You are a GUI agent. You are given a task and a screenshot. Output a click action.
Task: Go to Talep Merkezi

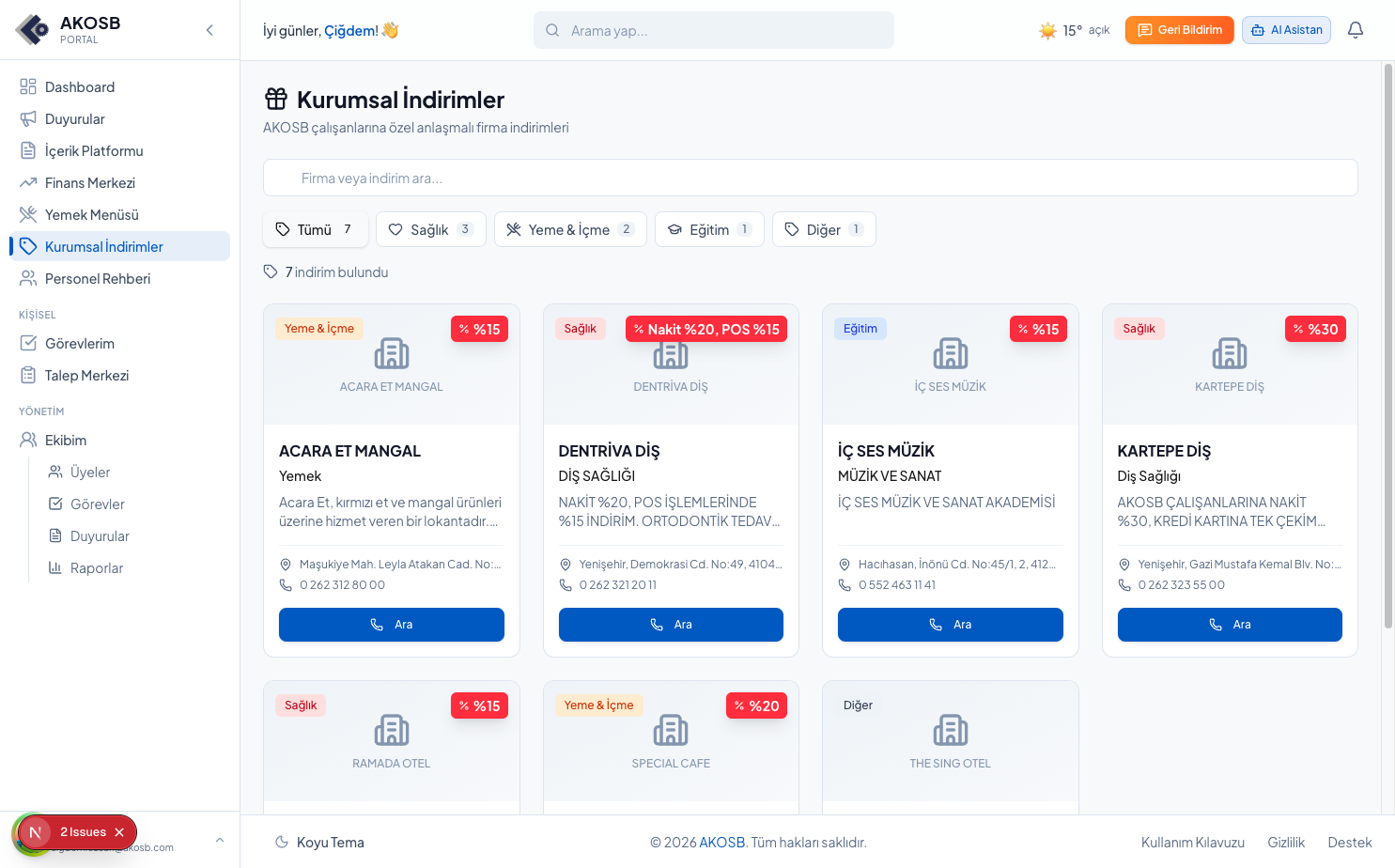click(x=119, y=376)
